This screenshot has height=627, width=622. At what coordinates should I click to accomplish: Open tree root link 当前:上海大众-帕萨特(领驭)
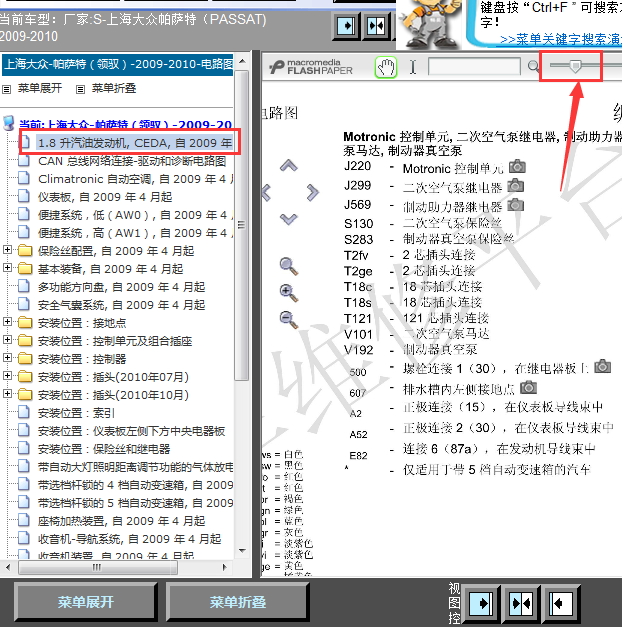tap(126, 125)
